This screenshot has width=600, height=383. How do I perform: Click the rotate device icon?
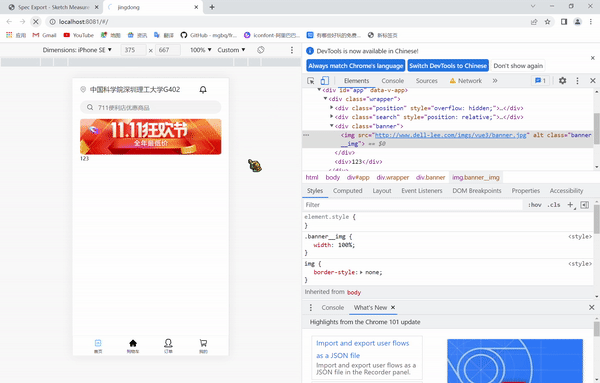261,50
